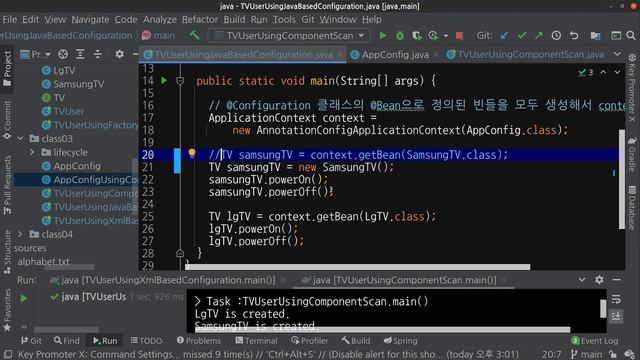
Task: Open the Database tool window stripe
Action: [632, 207]
